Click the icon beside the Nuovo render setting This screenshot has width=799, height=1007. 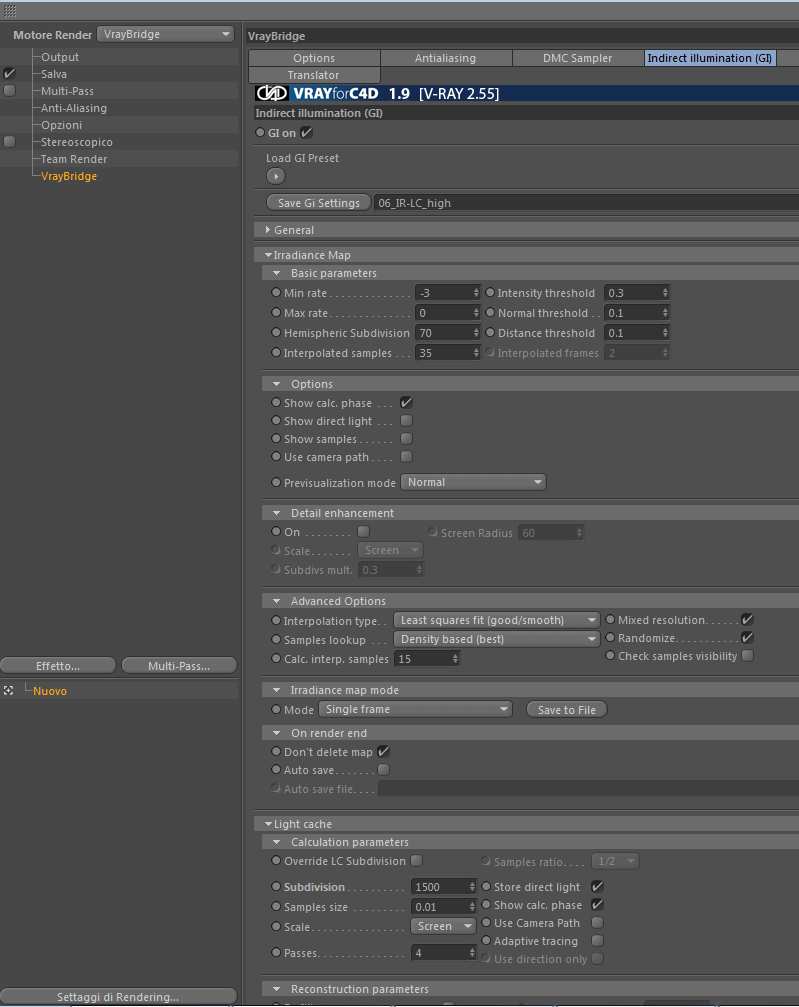8,690
